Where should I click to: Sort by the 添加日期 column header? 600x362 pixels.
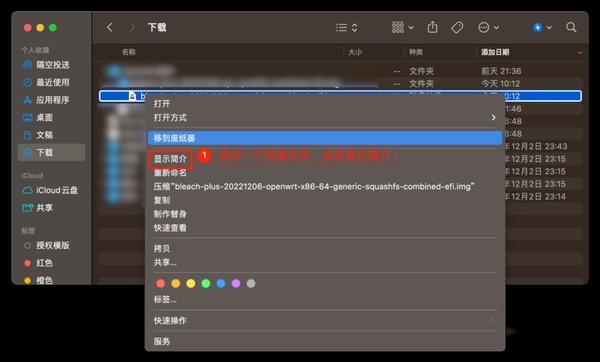coord(495,52)
